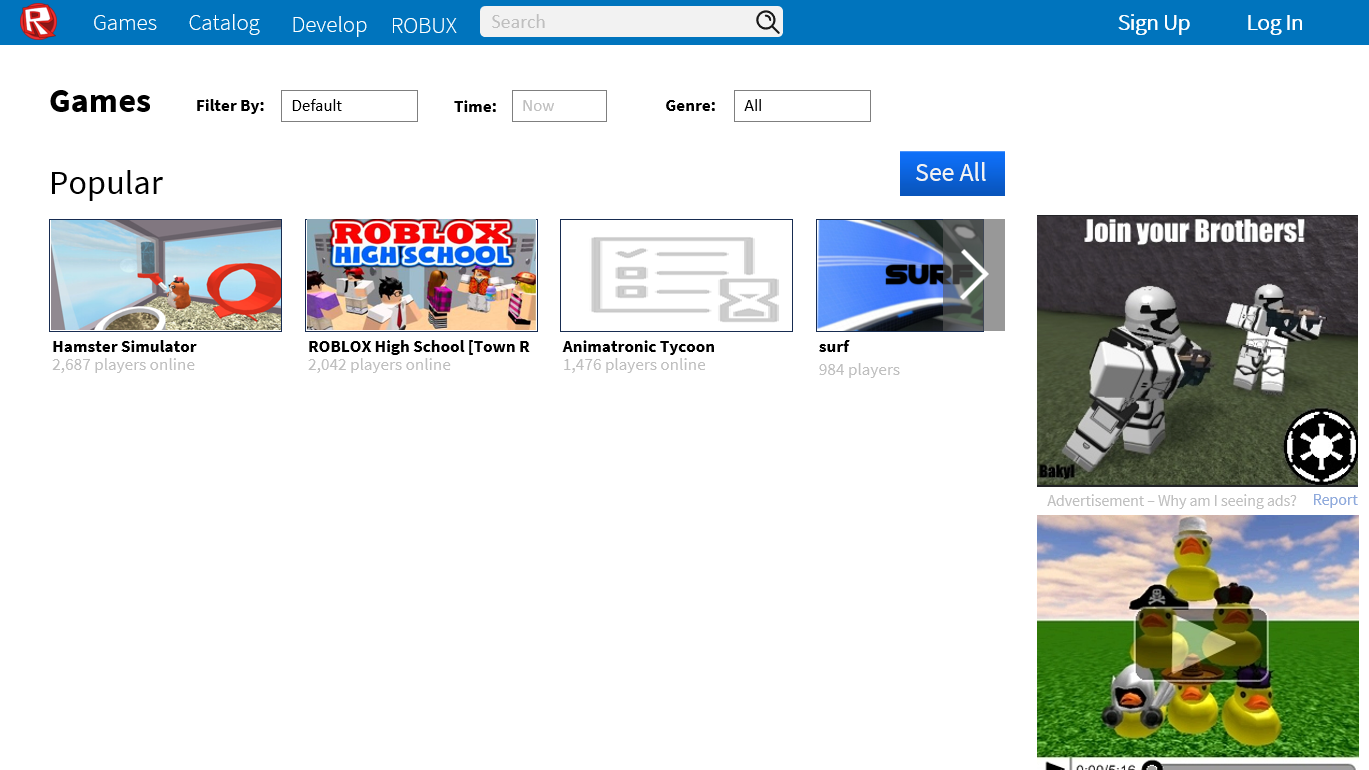
Task: Click the Hamster Simulator title
Action: coord(124,347)
